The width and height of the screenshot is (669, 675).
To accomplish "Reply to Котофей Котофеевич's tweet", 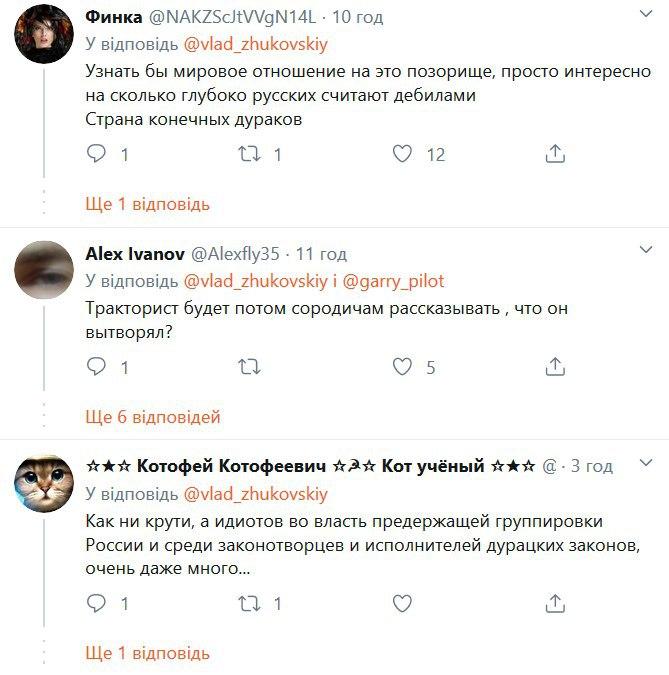I will (x=97, y=603).
